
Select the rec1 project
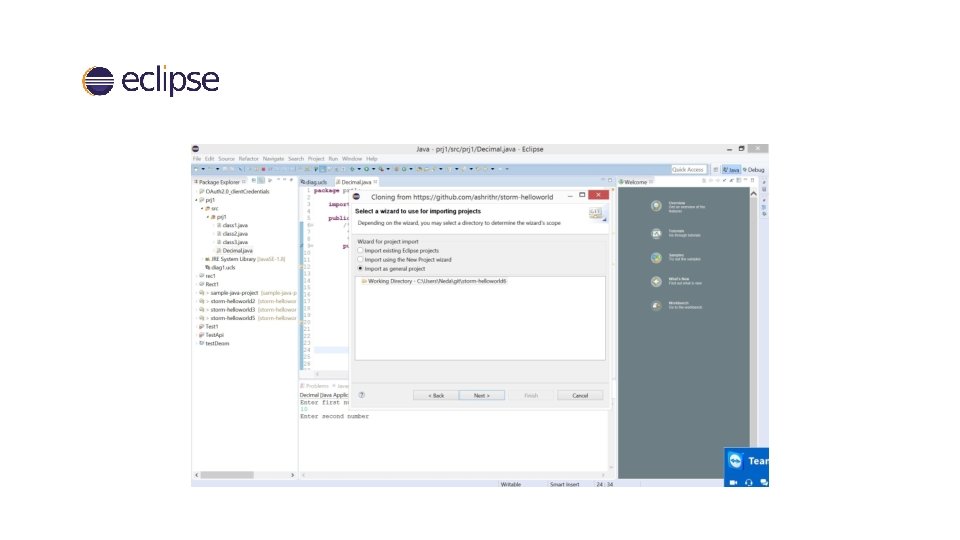pyautogui.click(x=208, y=276)
